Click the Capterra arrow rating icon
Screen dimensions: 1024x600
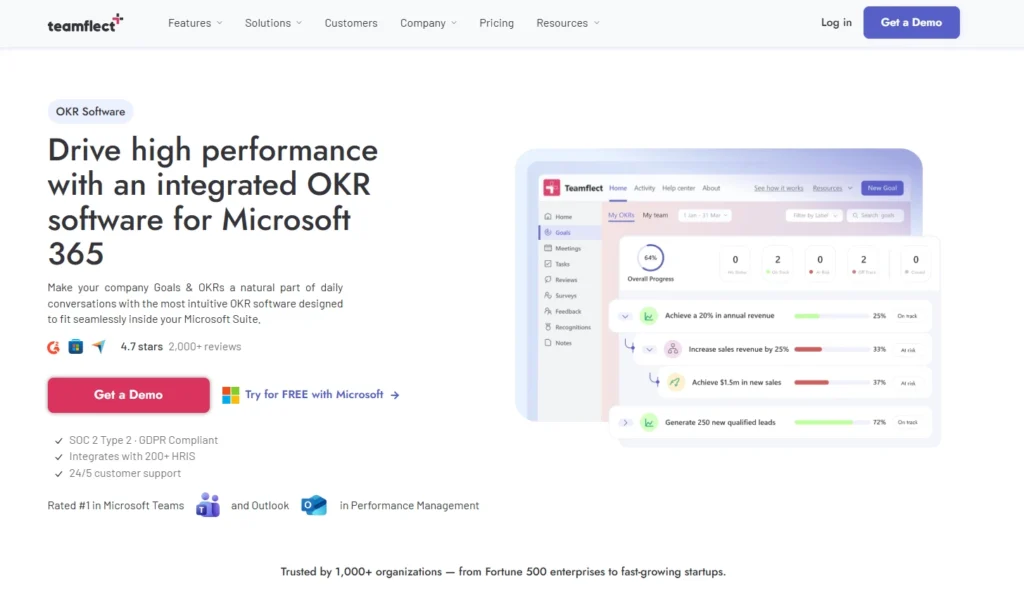99,347
